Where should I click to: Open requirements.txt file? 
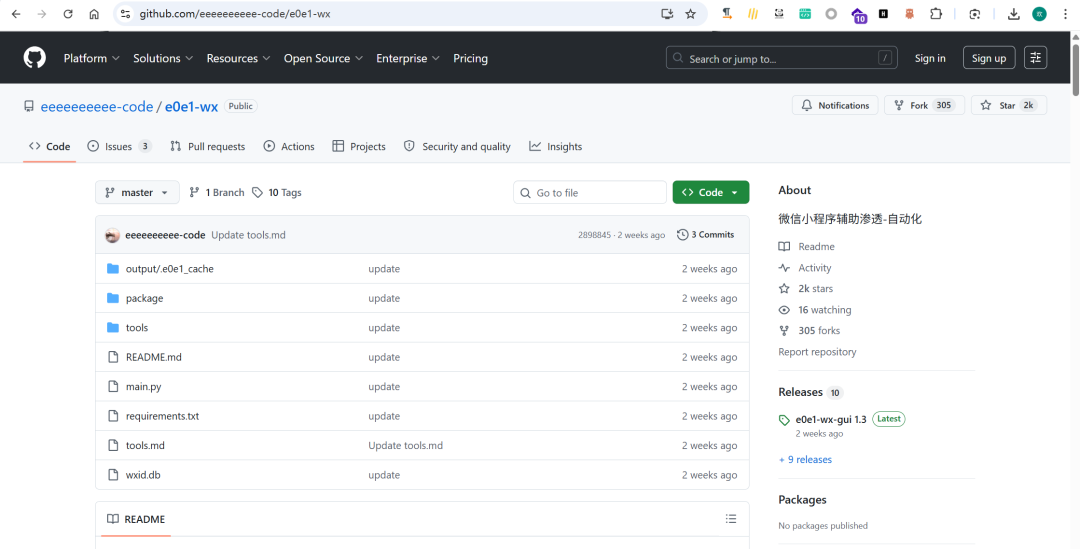coord(162,416)
